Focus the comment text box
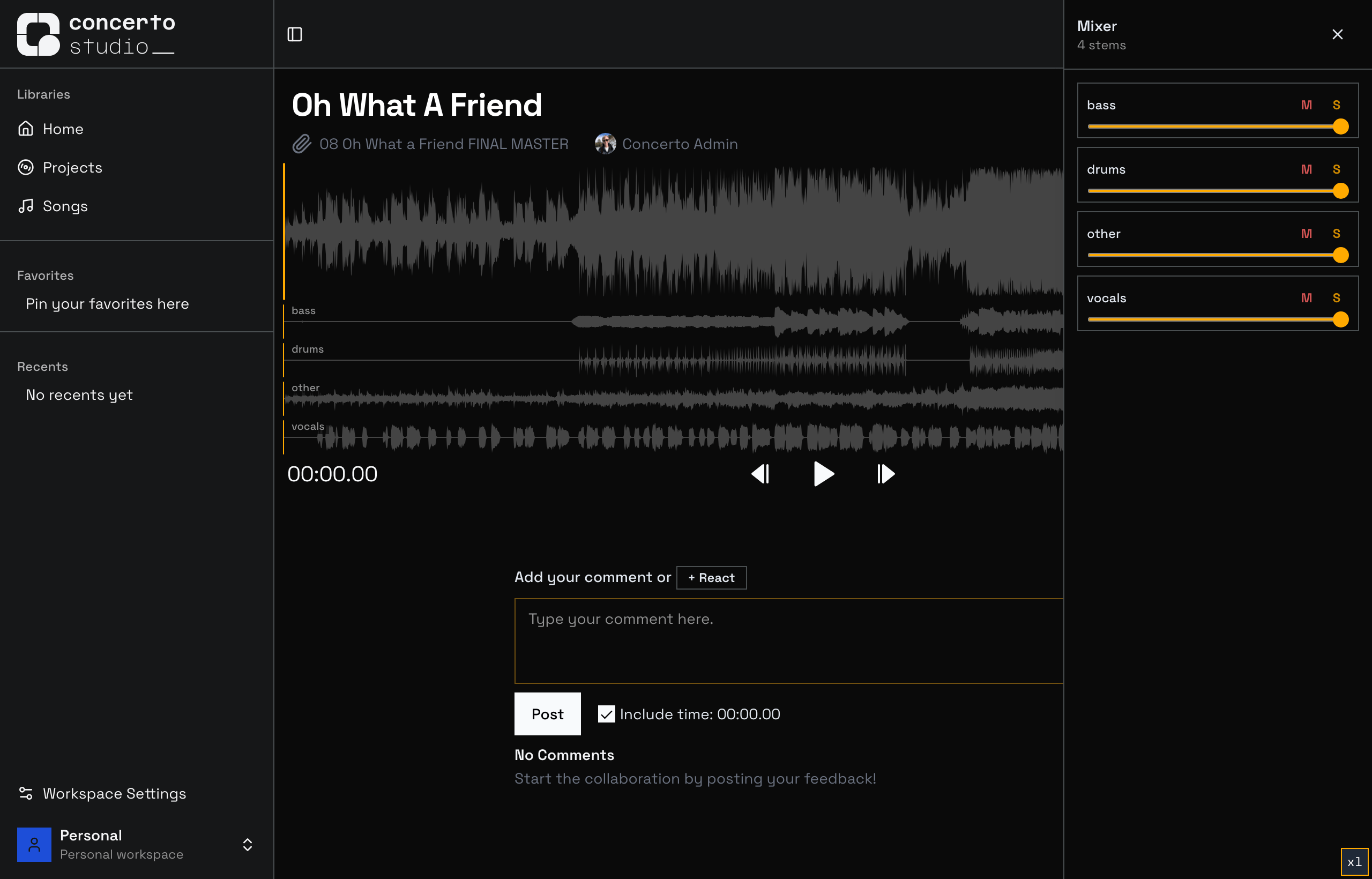 [x=789, y=640]
